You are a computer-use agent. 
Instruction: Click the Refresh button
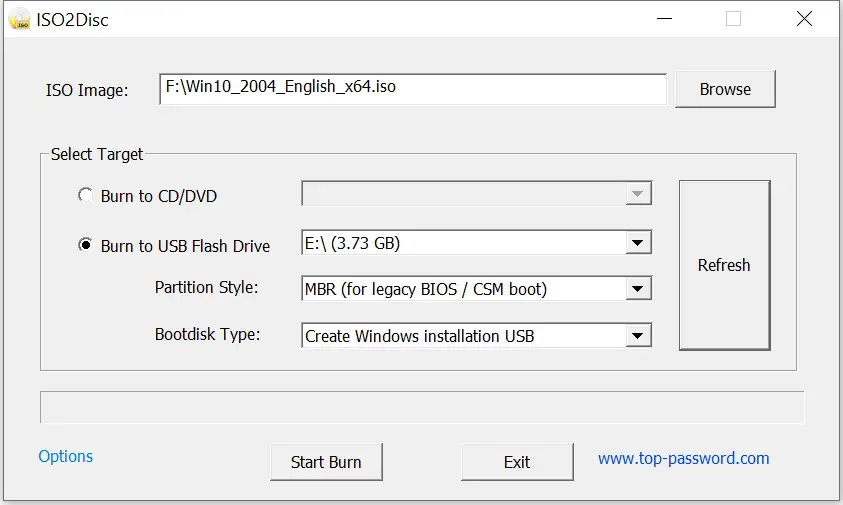[724, 265]
